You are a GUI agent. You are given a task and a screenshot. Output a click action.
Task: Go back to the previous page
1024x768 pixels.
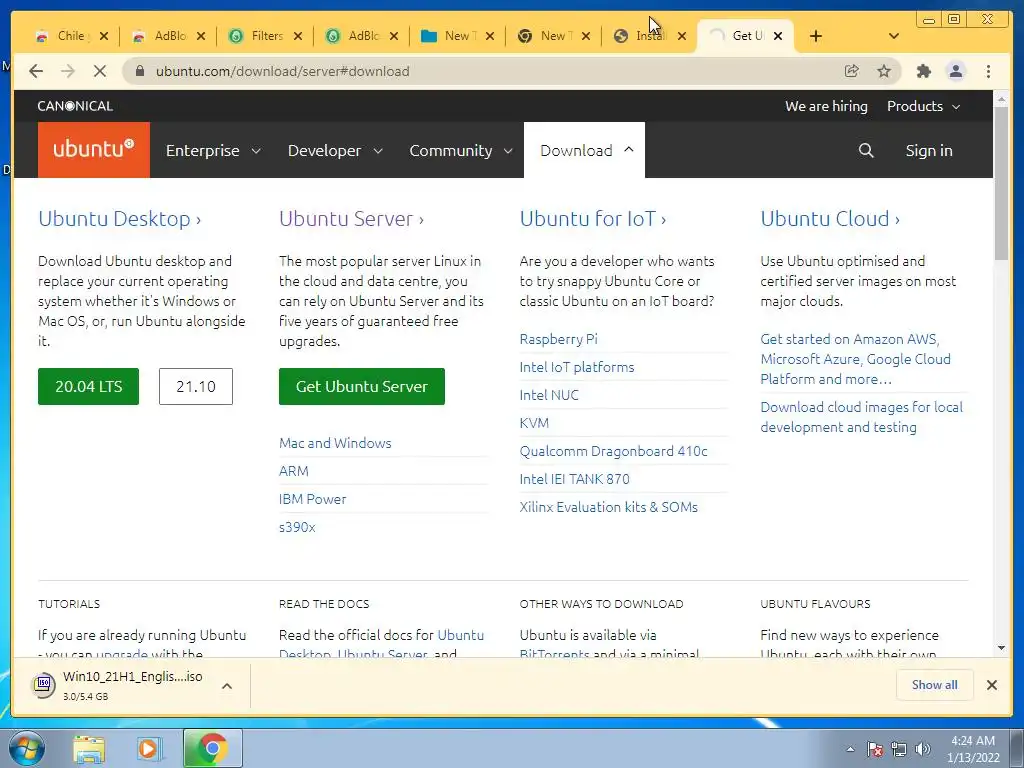click(x=36, y=71)
